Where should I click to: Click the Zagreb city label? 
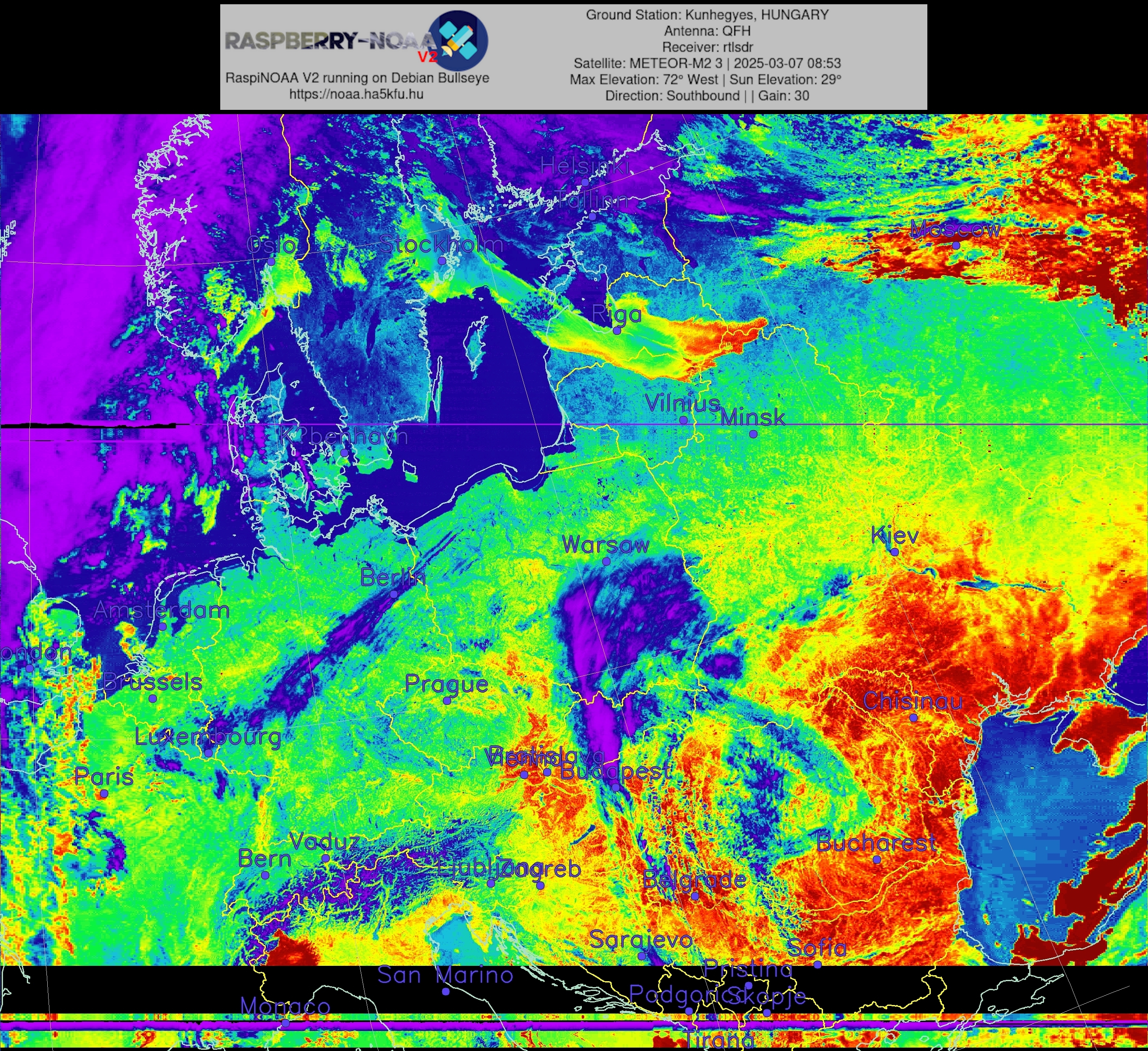[x=541, y=870]
